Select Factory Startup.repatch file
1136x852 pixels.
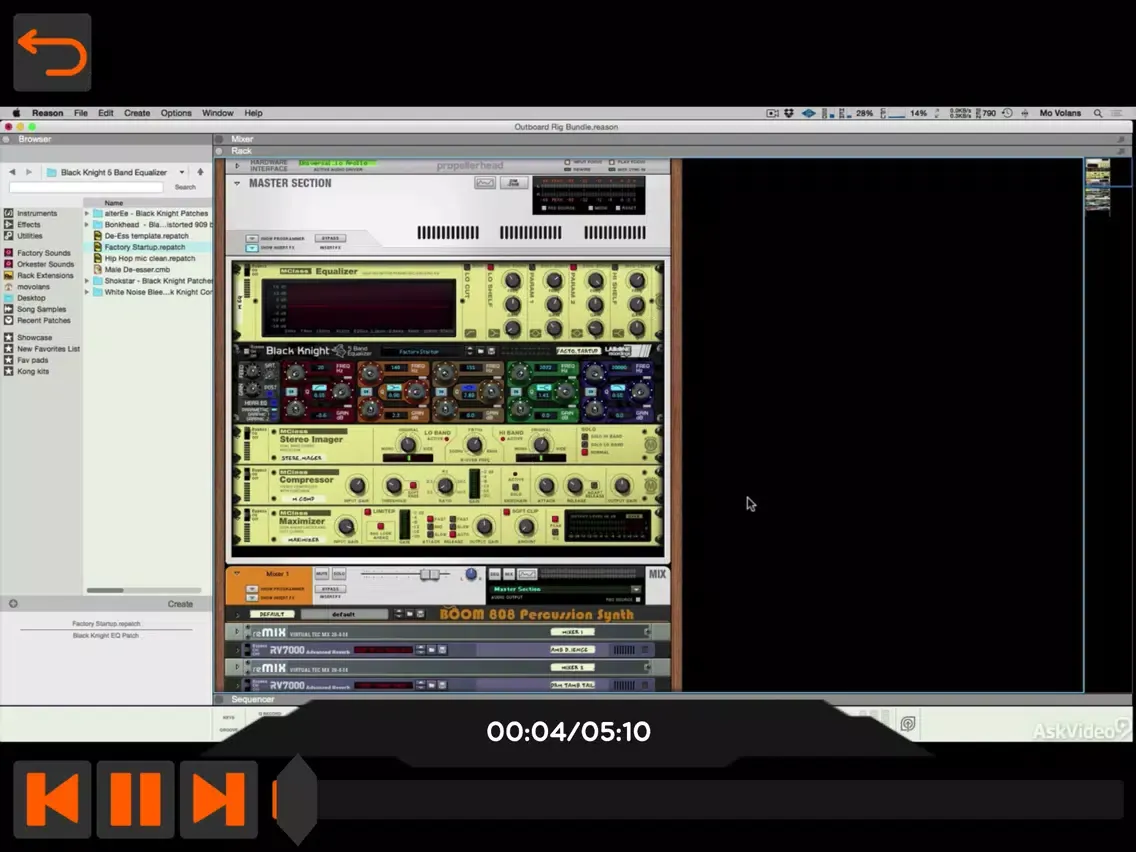(145, 247)
